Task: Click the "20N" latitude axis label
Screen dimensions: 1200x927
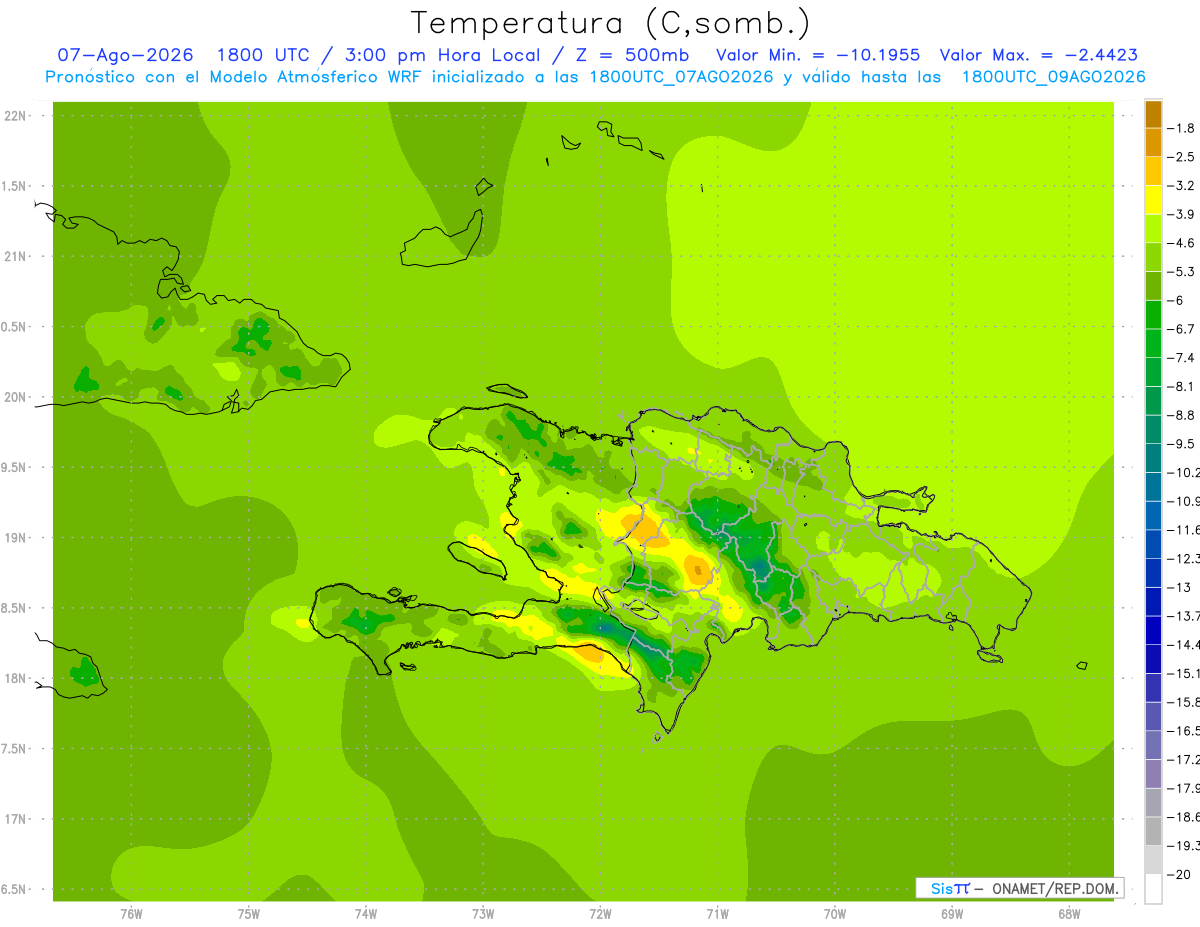Action: 15,397
